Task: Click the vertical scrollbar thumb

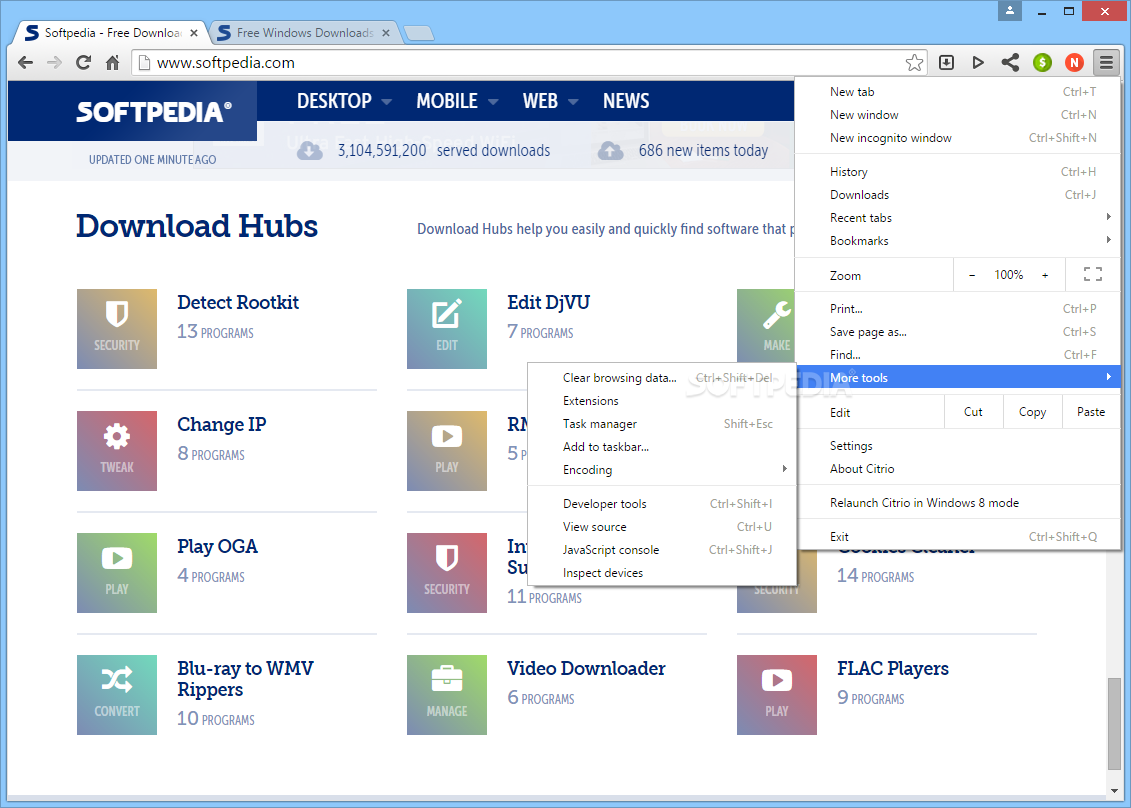Action: click(1114, 724)
